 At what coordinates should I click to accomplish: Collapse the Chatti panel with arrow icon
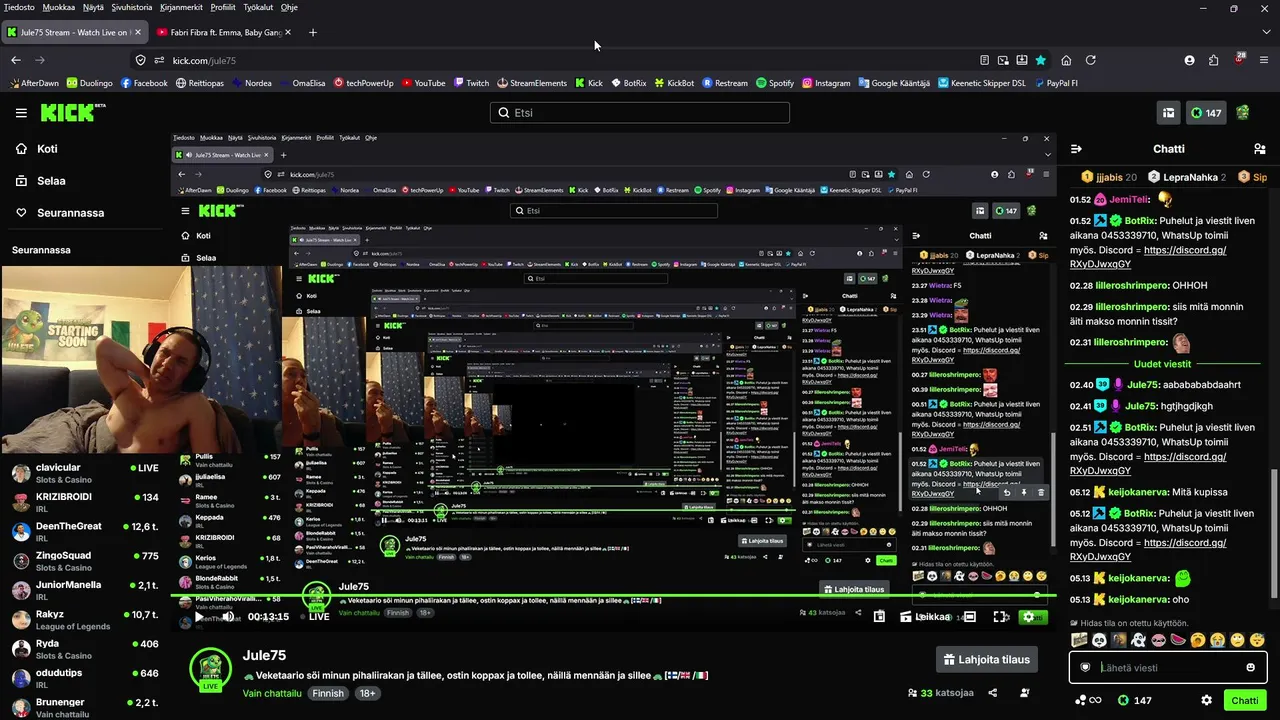[x=1076, y=149]
